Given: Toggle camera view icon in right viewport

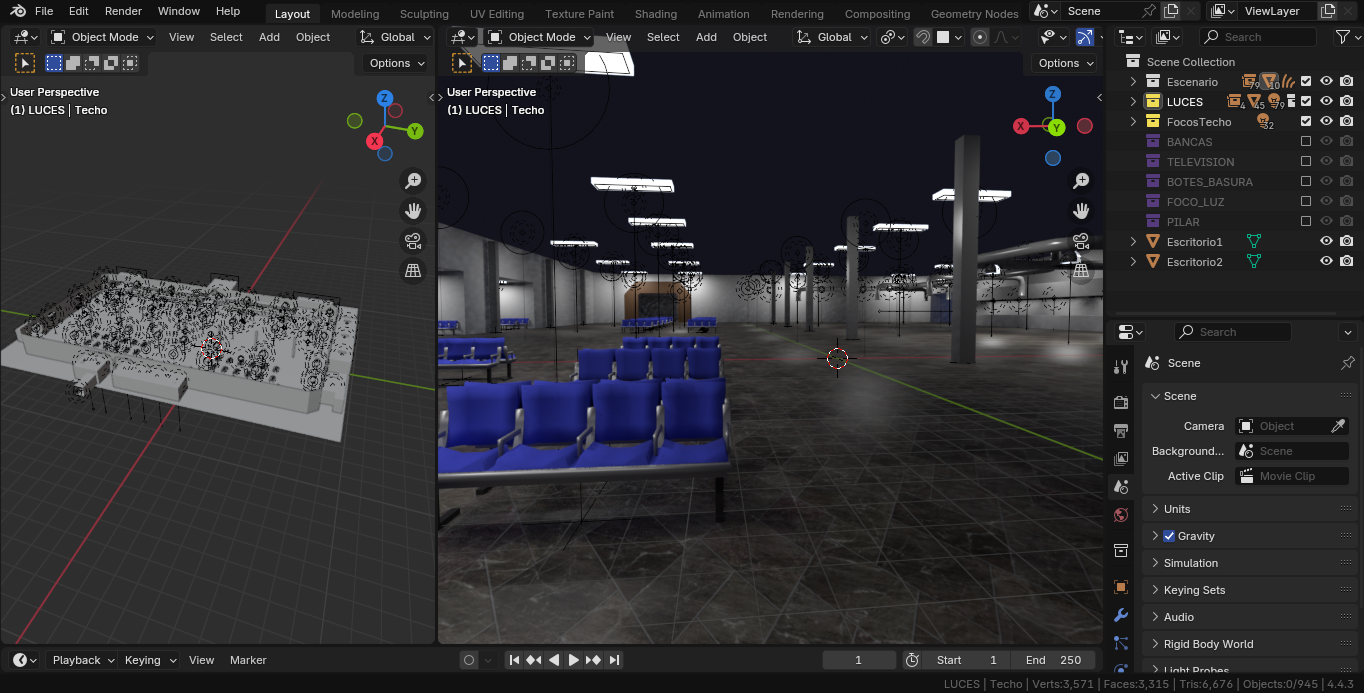Looking at the screenshot, I should coord(1081,241).
